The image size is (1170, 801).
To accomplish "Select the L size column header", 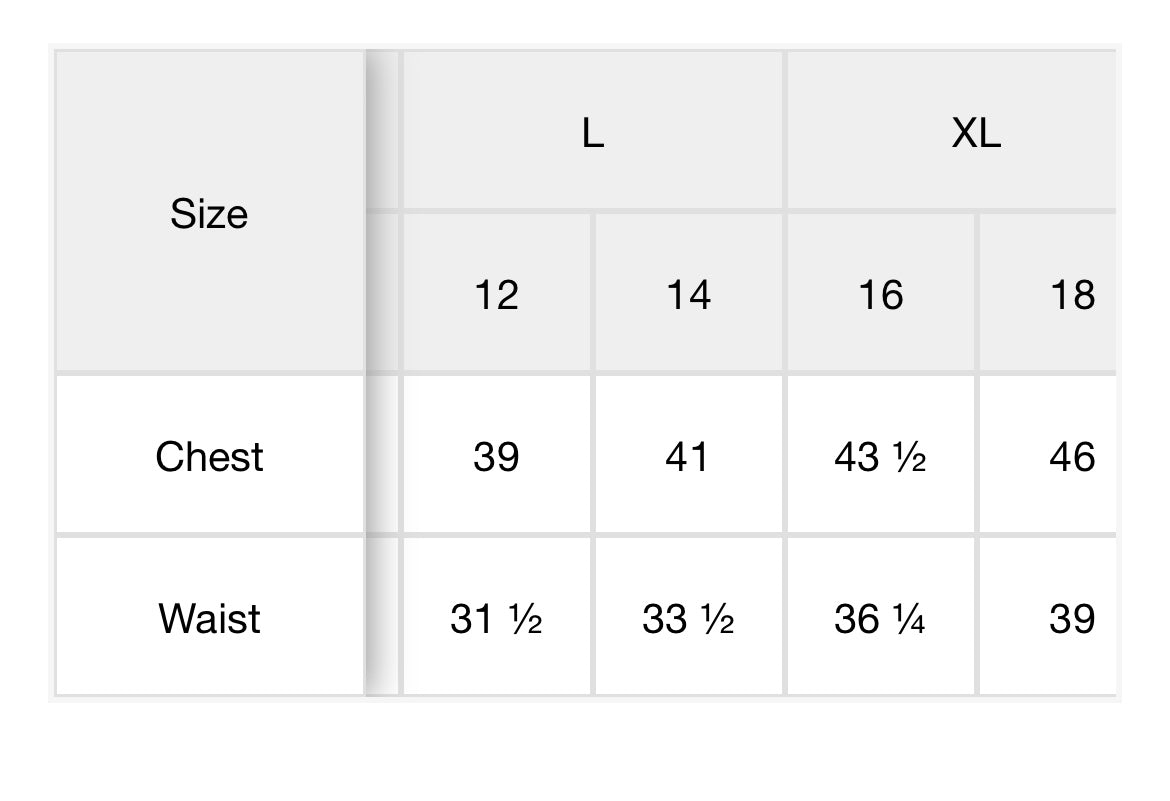I will (x=593, y=132).
